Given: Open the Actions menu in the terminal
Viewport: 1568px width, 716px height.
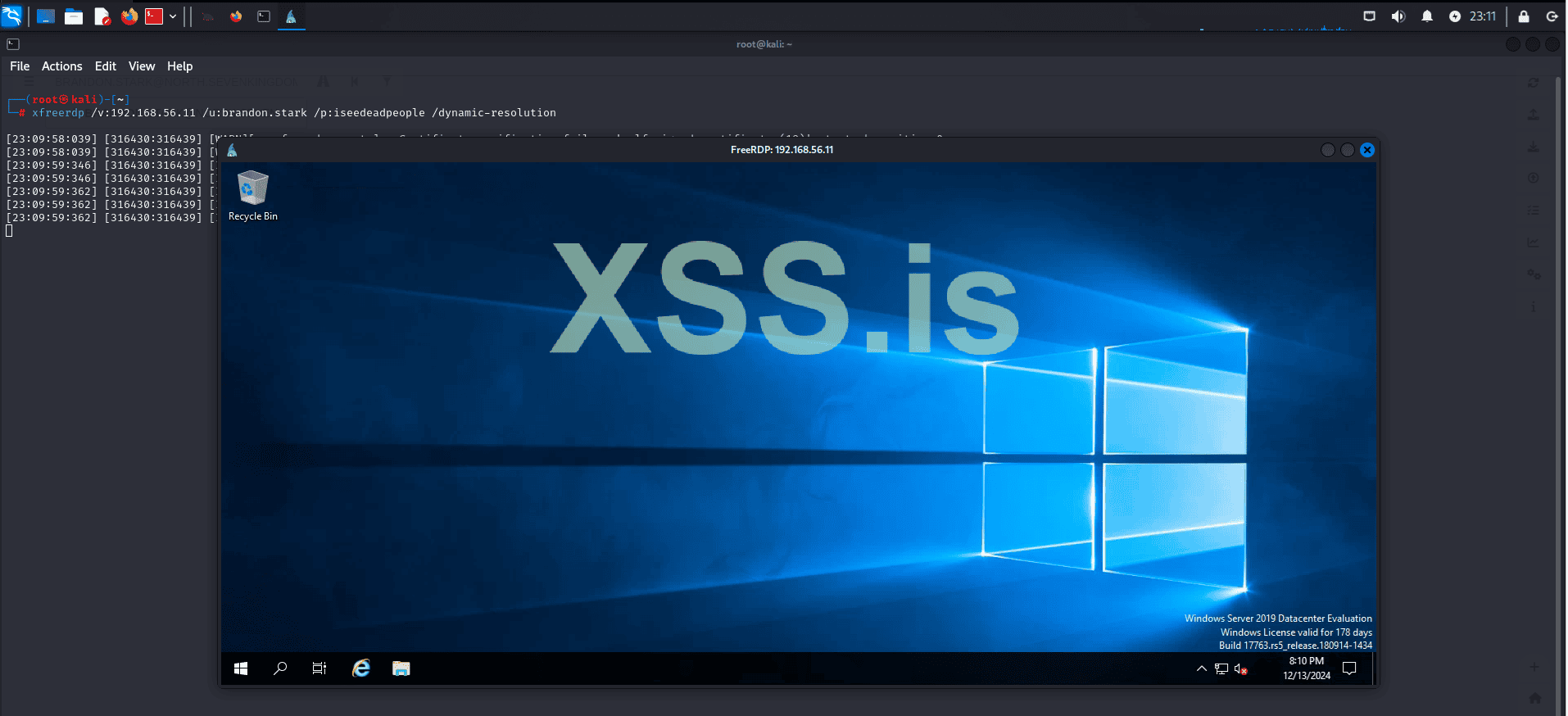Looking at the screenshot, I should 62,66.
